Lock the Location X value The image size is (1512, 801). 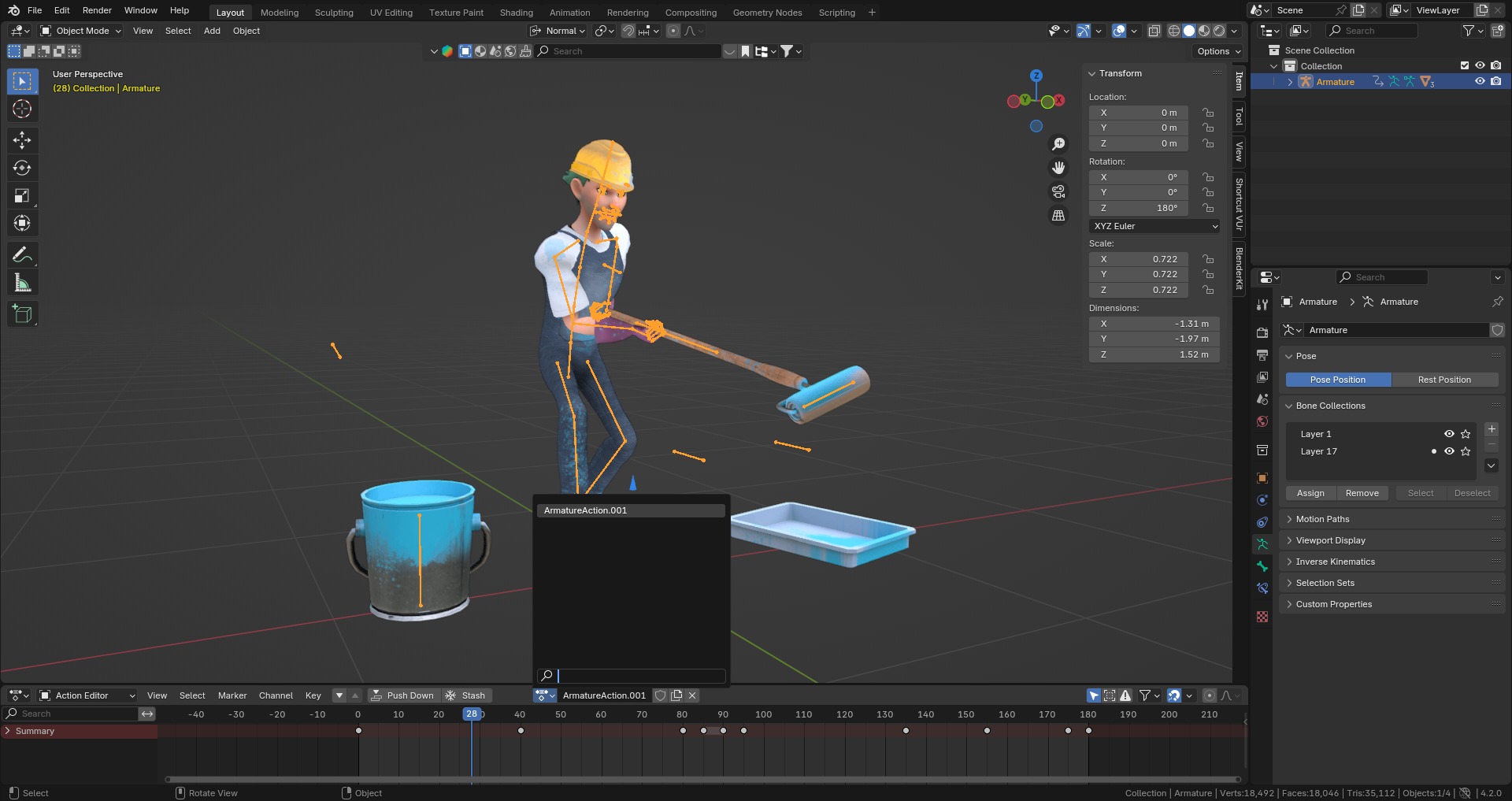point(1208,113)
